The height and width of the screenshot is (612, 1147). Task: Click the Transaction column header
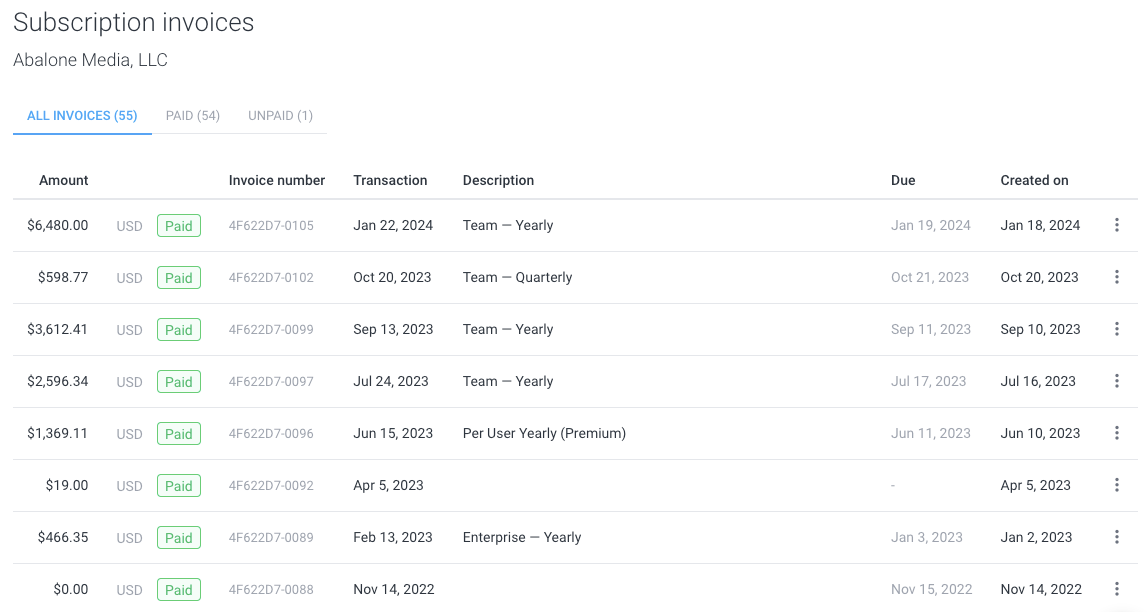click(390, 181)
